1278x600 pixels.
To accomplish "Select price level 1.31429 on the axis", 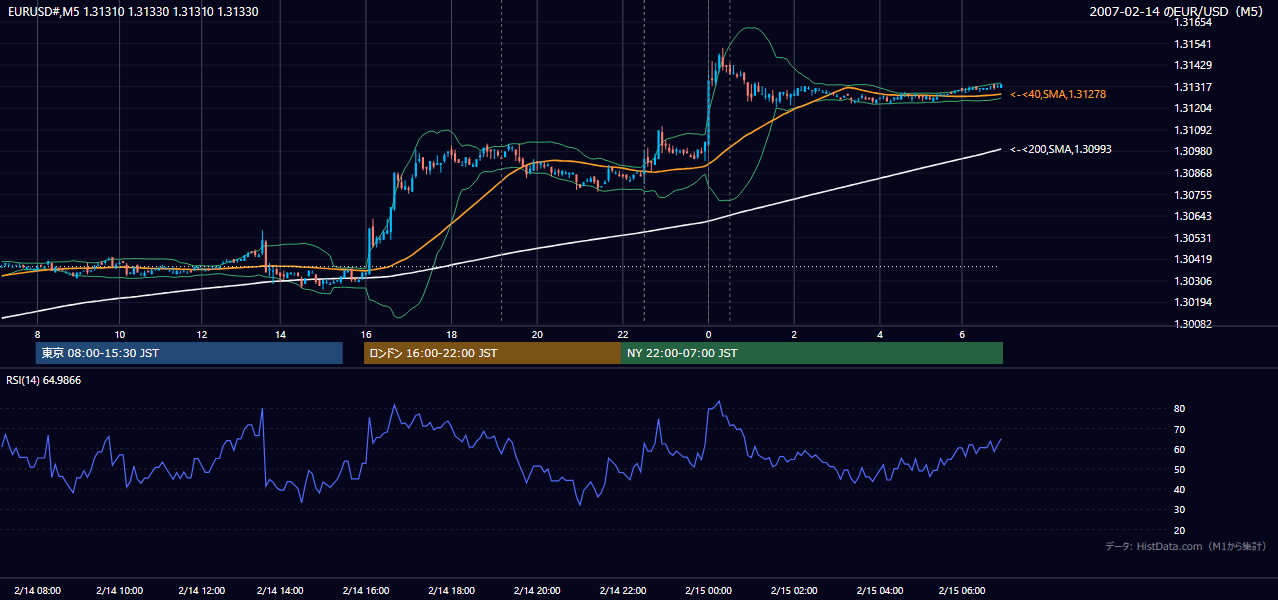I will [x=1192, y=65].
